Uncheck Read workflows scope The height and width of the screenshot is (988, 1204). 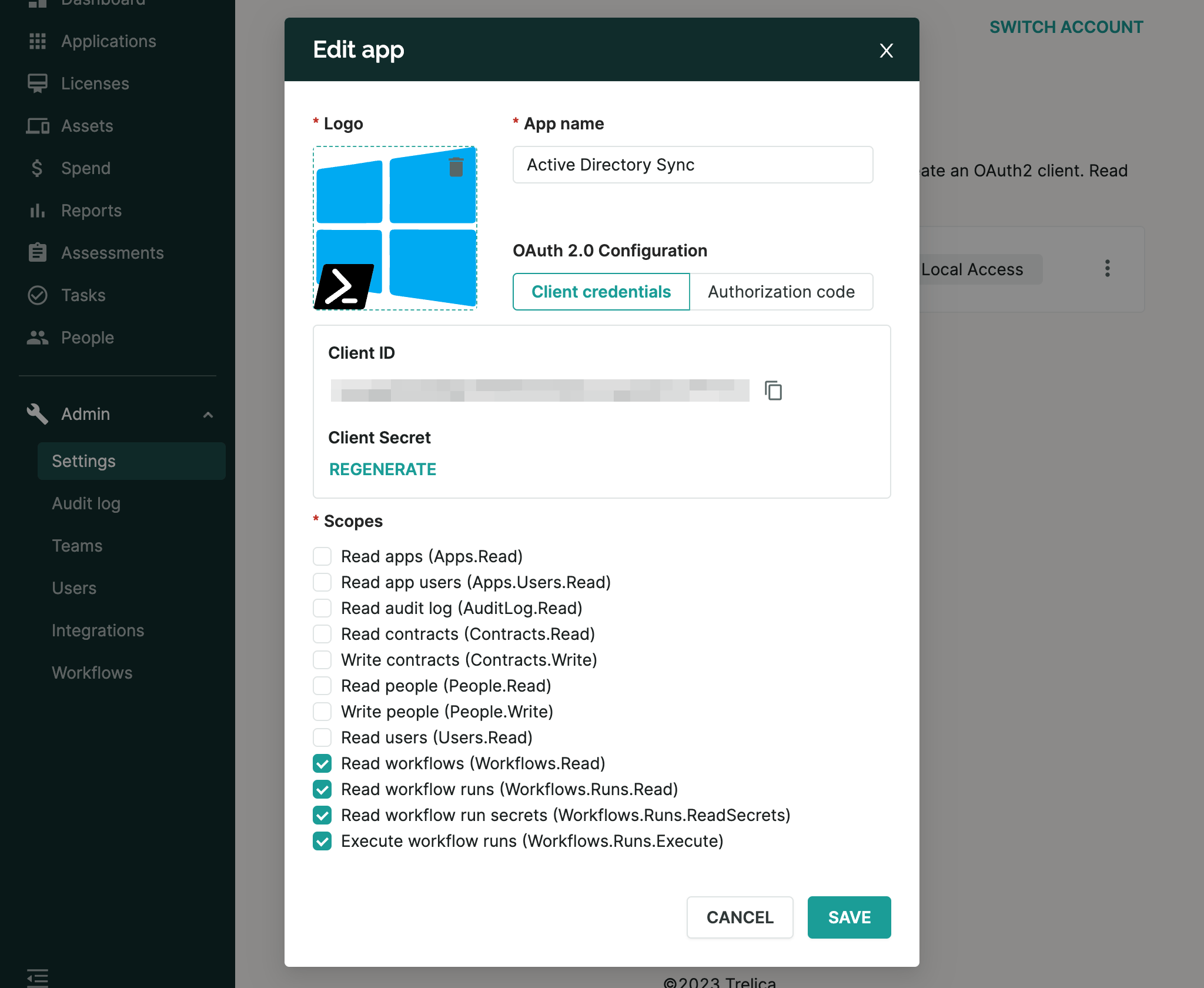(x=322, y=763)
